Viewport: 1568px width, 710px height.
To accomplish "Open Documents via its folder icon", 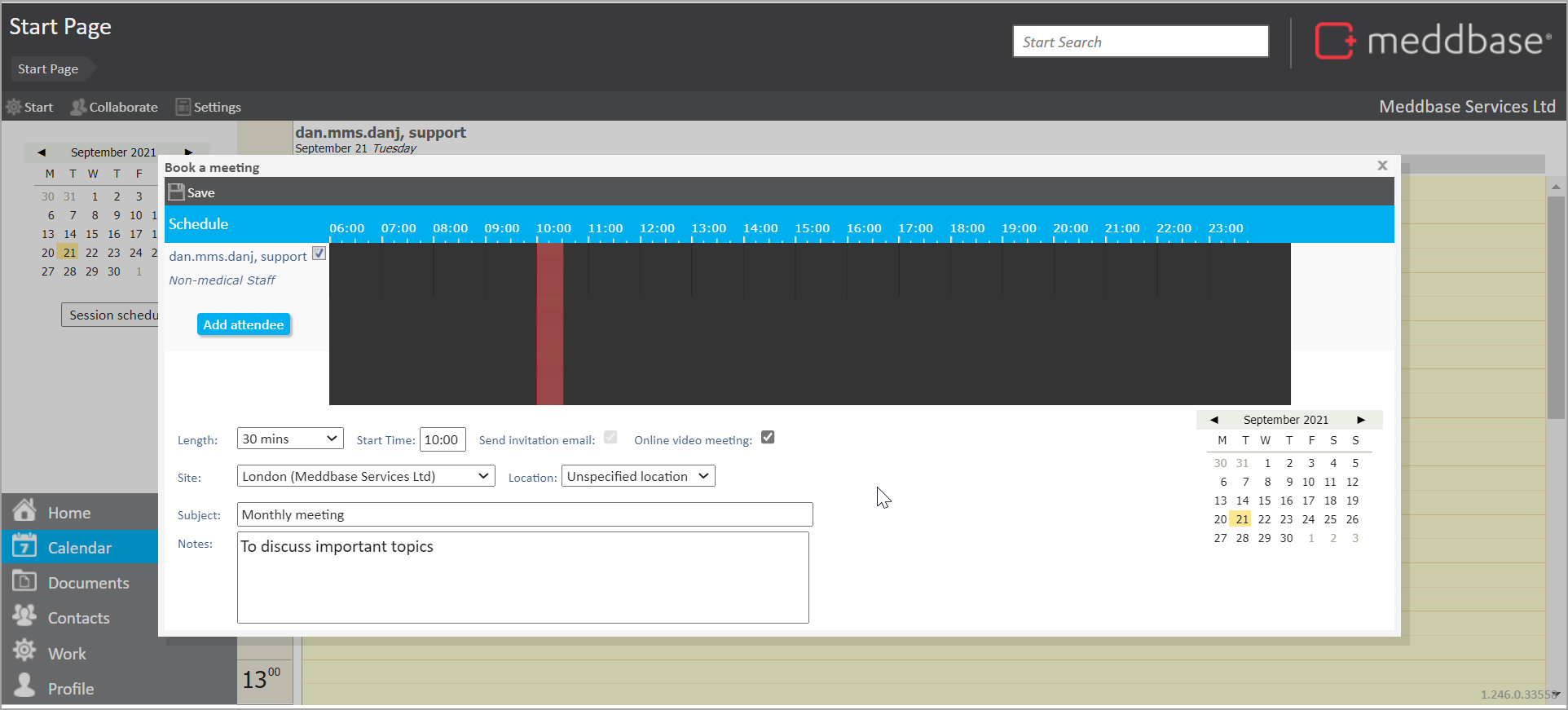I will [24, 581].
